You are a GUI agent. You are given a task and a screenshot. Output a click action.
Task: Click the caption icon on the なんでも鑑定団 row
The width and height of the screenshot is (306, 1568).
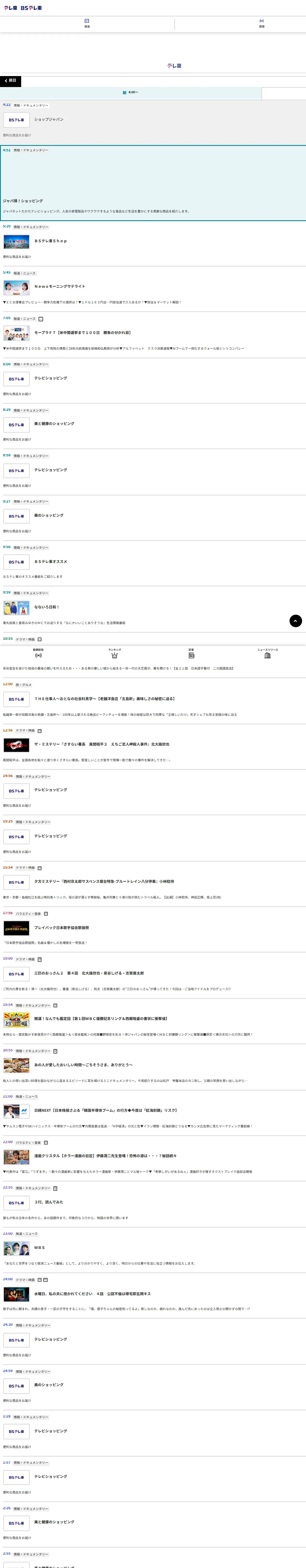55,1006
